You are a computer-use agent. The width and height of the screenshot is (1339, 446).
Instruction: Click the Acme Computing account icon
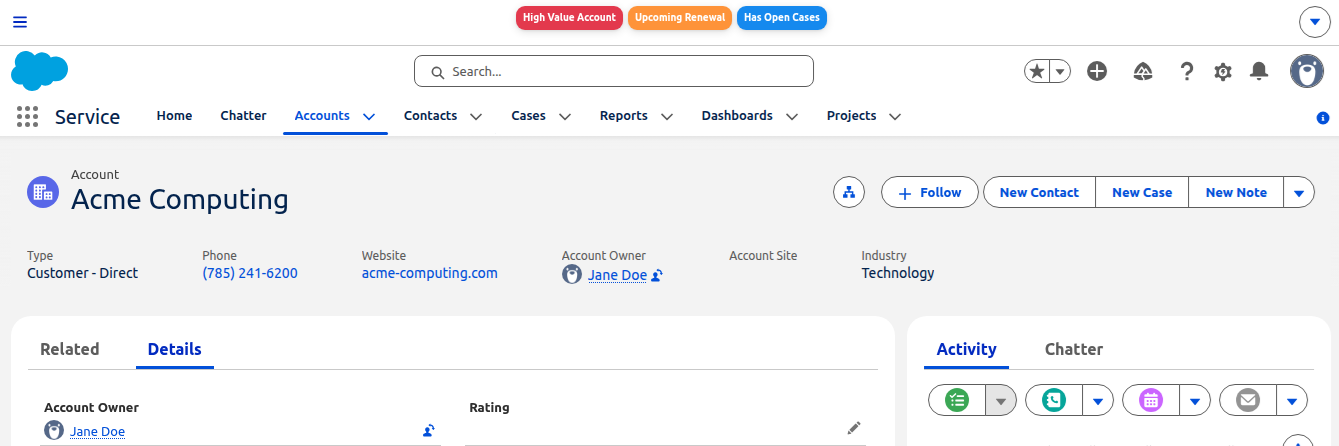point(43,192)
